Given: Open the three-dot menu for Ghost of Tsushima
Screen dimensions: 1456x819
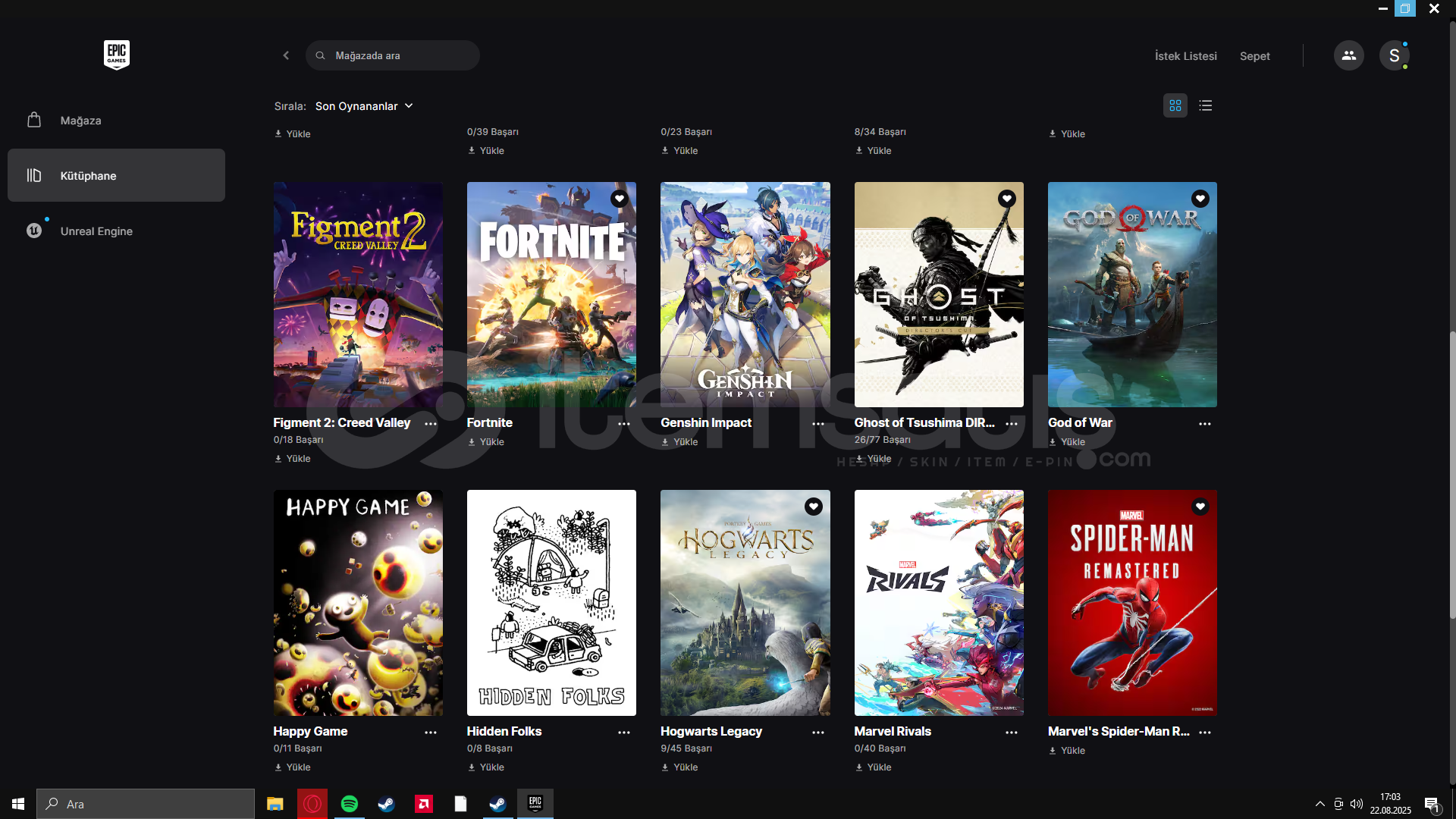Looking at the screenshot, I should coord(1012,424).
